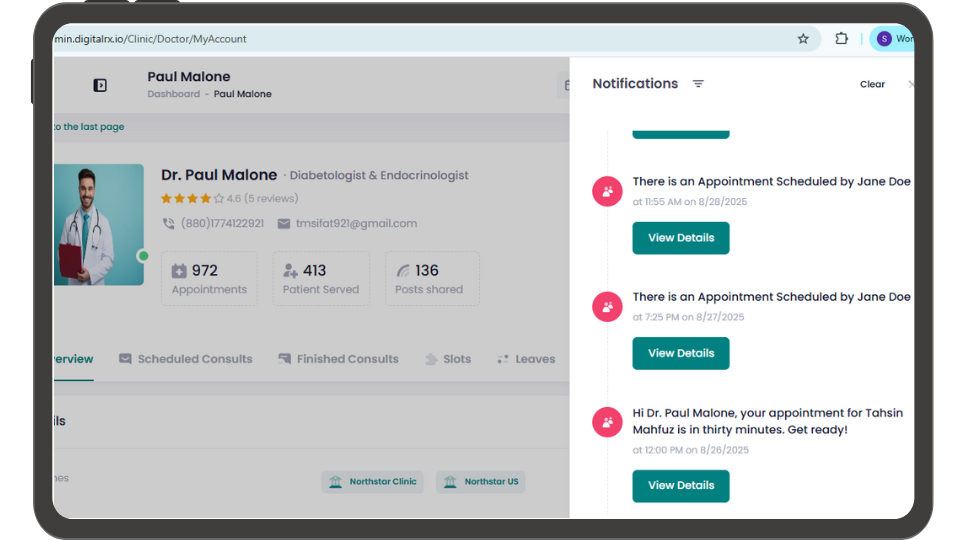This screenshot has height=540, width=960.
Task: Switch to the Scheduled Consults tab
Action: point(186,359)
